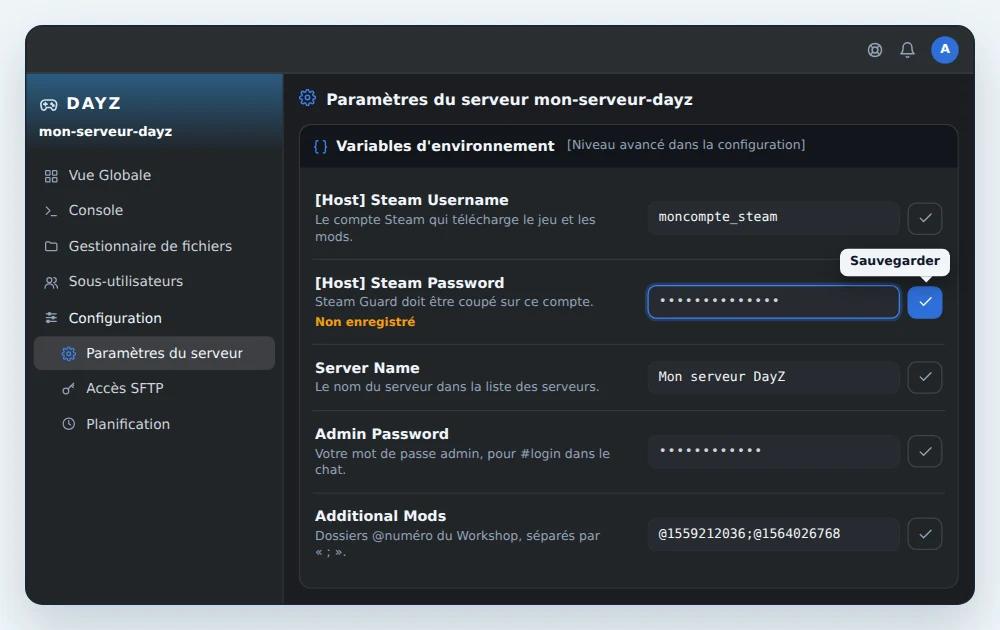Click the Planification clock icon
Screen dimensions: 1000x630
click(x=68, y=423)
